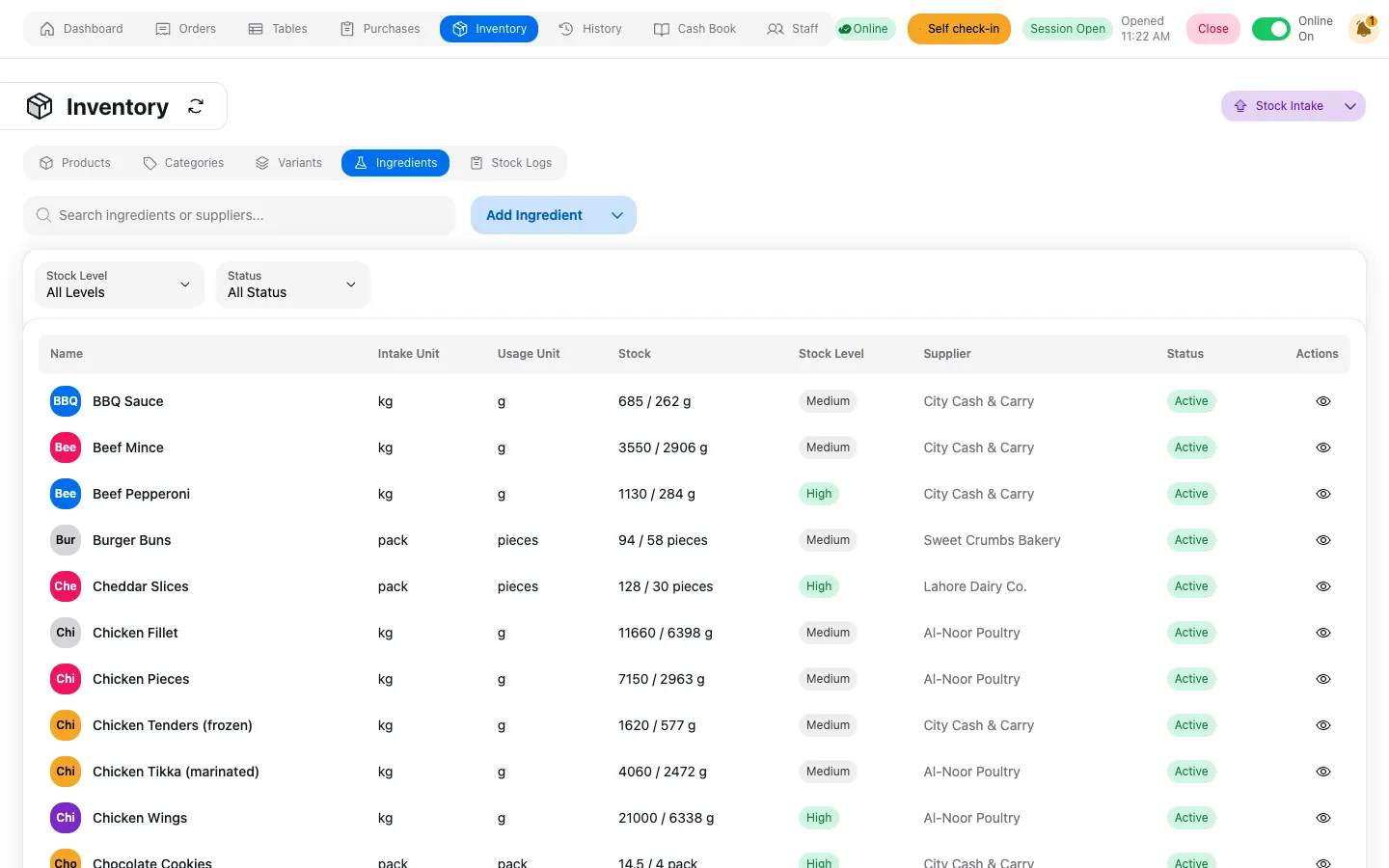
Task: Click the search magnifier icon
Action: tap(43, 215)
